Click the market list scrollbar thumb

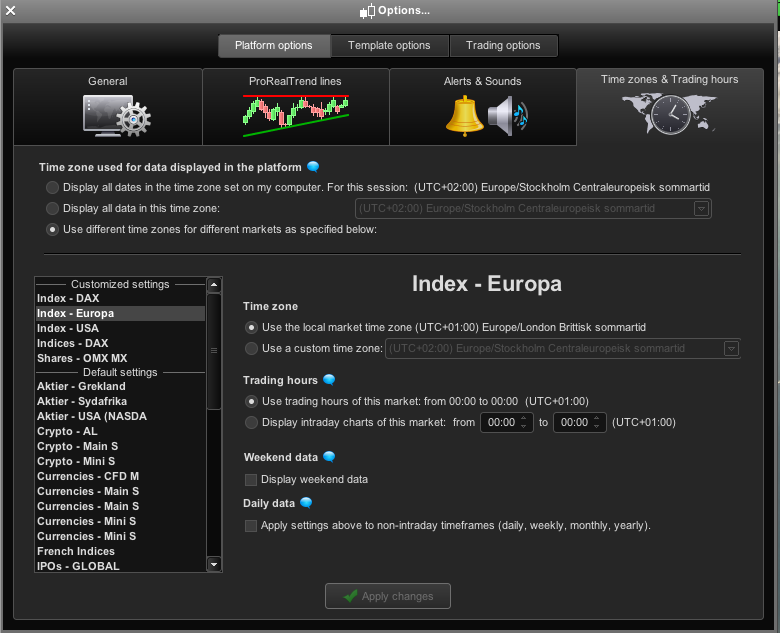[214, 351]
